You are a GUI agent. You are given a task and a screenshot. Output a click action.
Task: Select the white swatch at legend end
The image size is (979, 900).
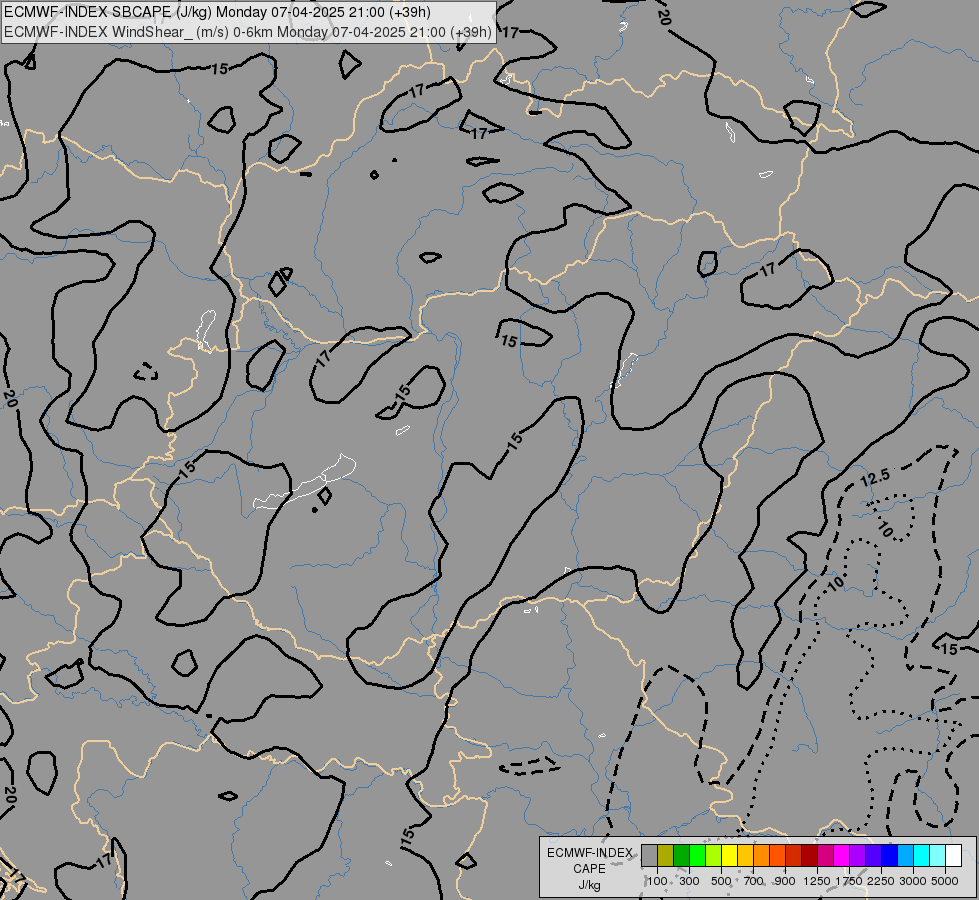tap(953, 855)
